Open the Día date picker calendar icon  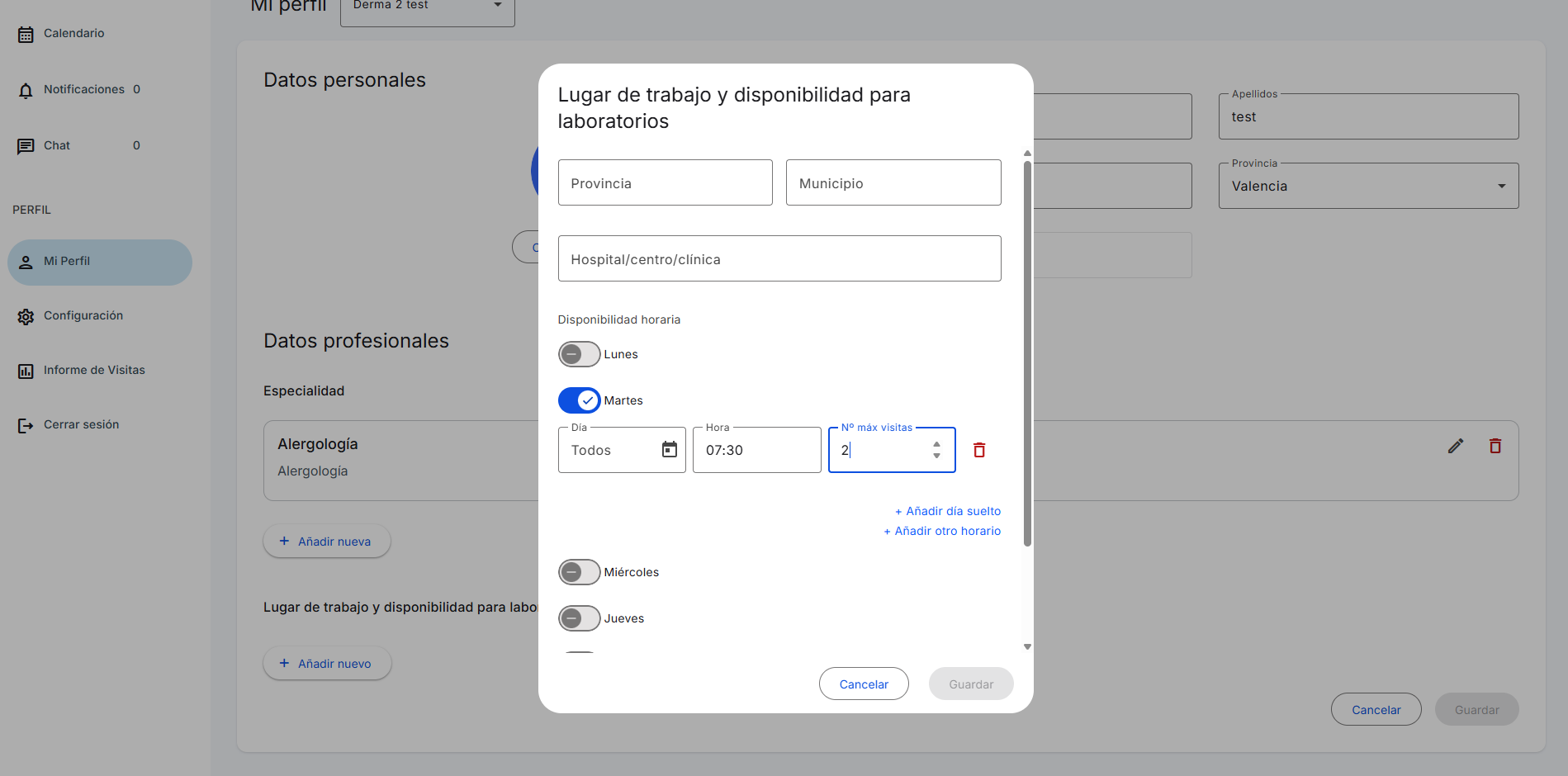pos(670,450)
